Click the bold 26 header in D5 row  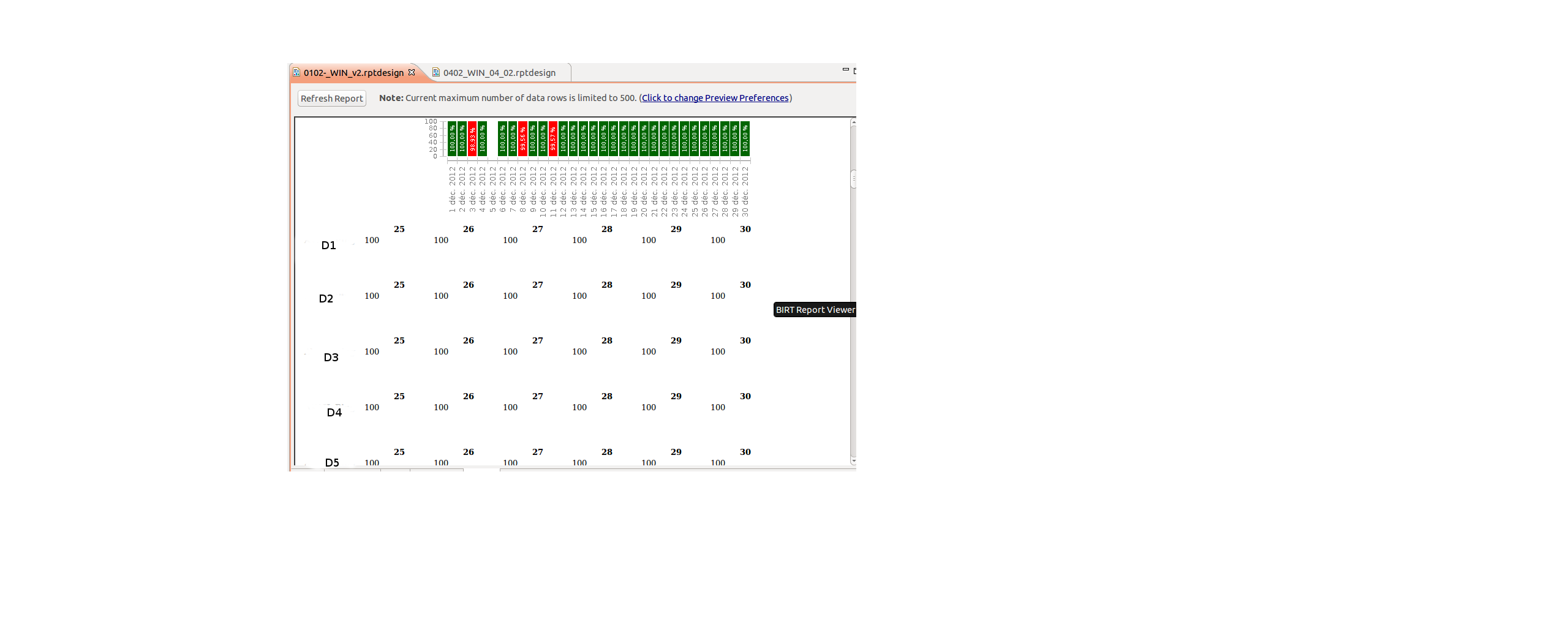point(469,452)
